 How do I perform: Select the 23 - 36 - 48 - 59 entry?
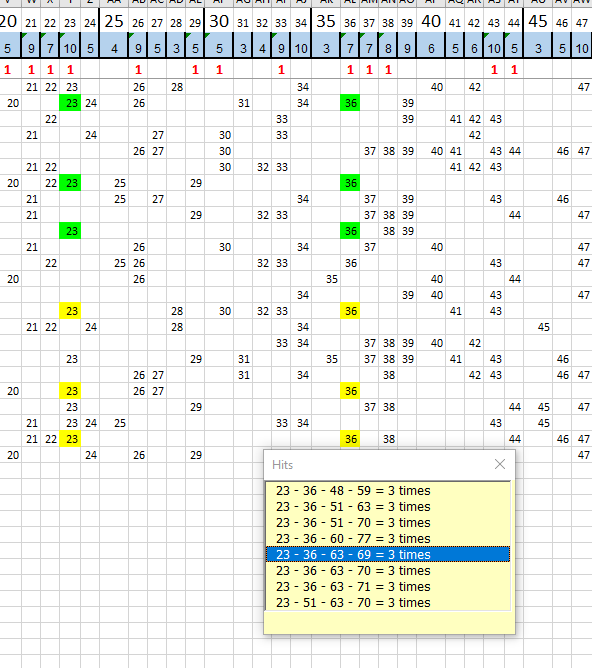(x=388, y=491)
